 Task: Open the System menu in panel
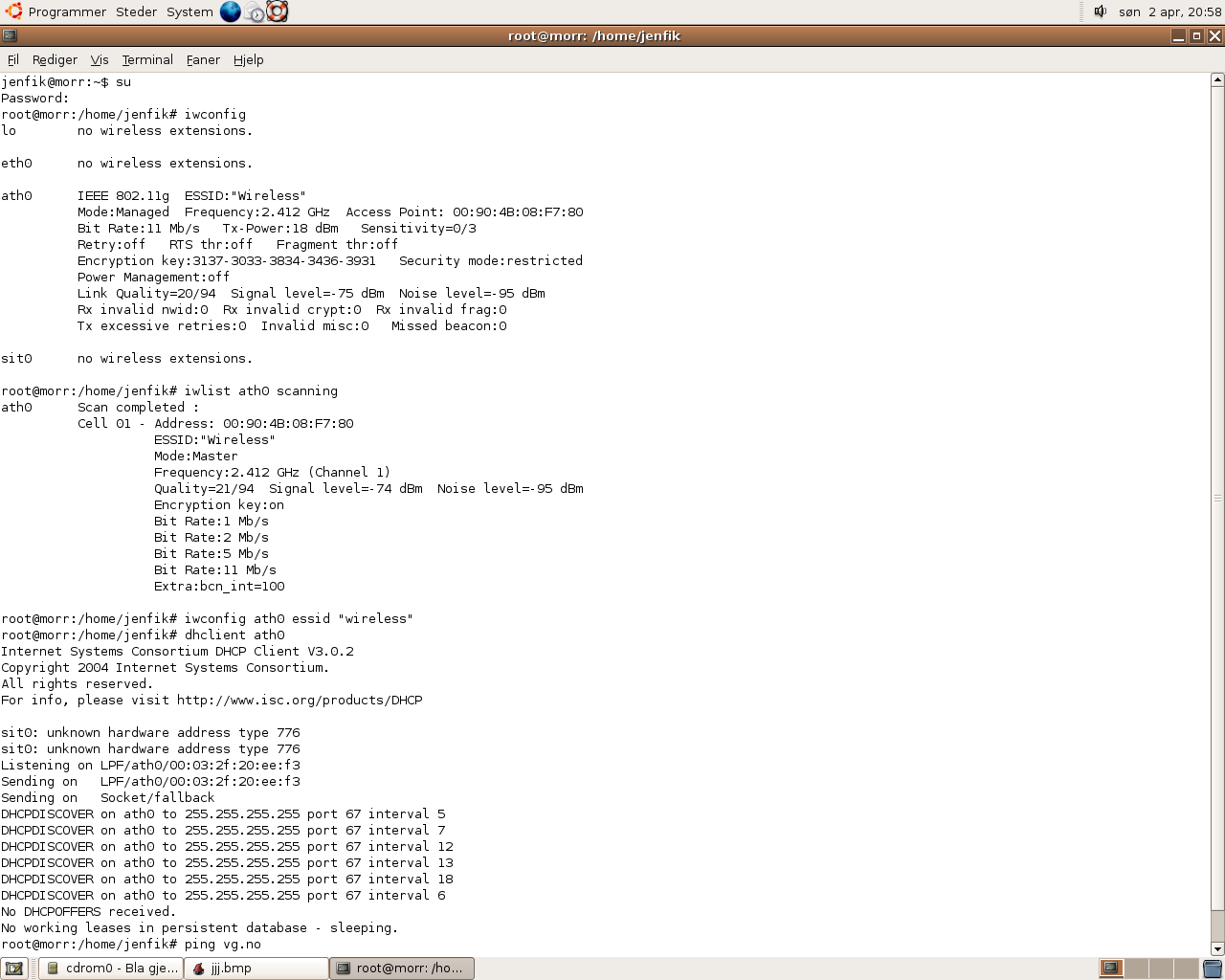pyautogui.click(x=189, y=11)
